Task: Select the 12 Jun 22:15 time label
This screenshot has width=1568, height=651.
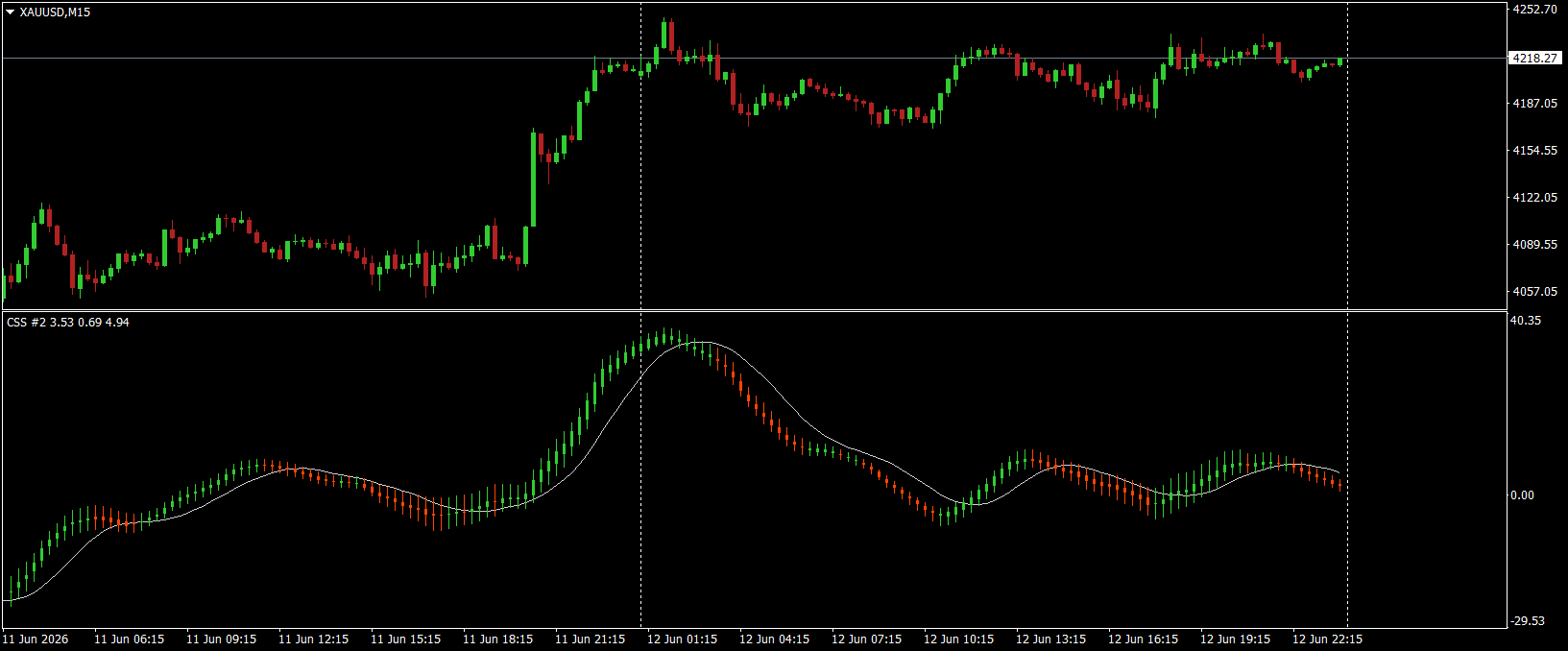Action: tap(1327, 639)
